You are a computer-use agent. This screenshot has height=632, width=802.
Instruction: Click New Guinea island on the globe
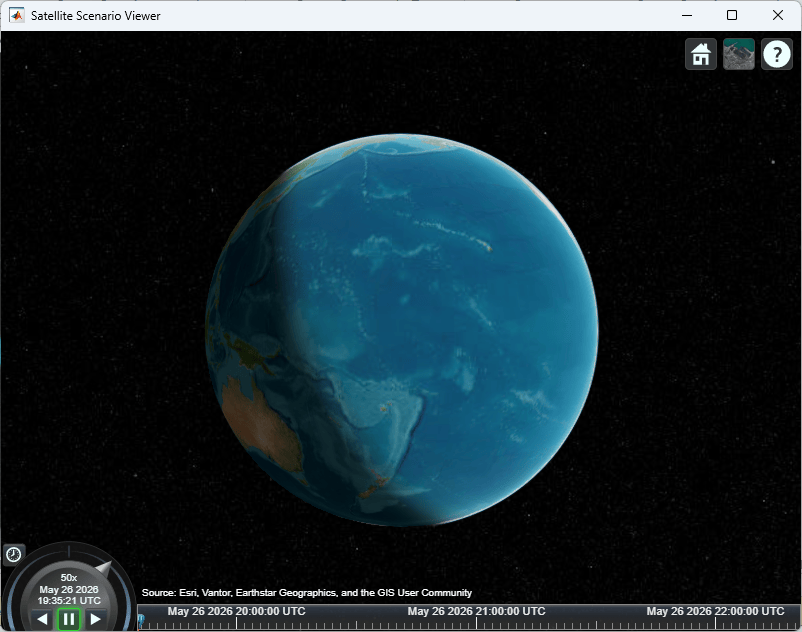pos(252,351)
